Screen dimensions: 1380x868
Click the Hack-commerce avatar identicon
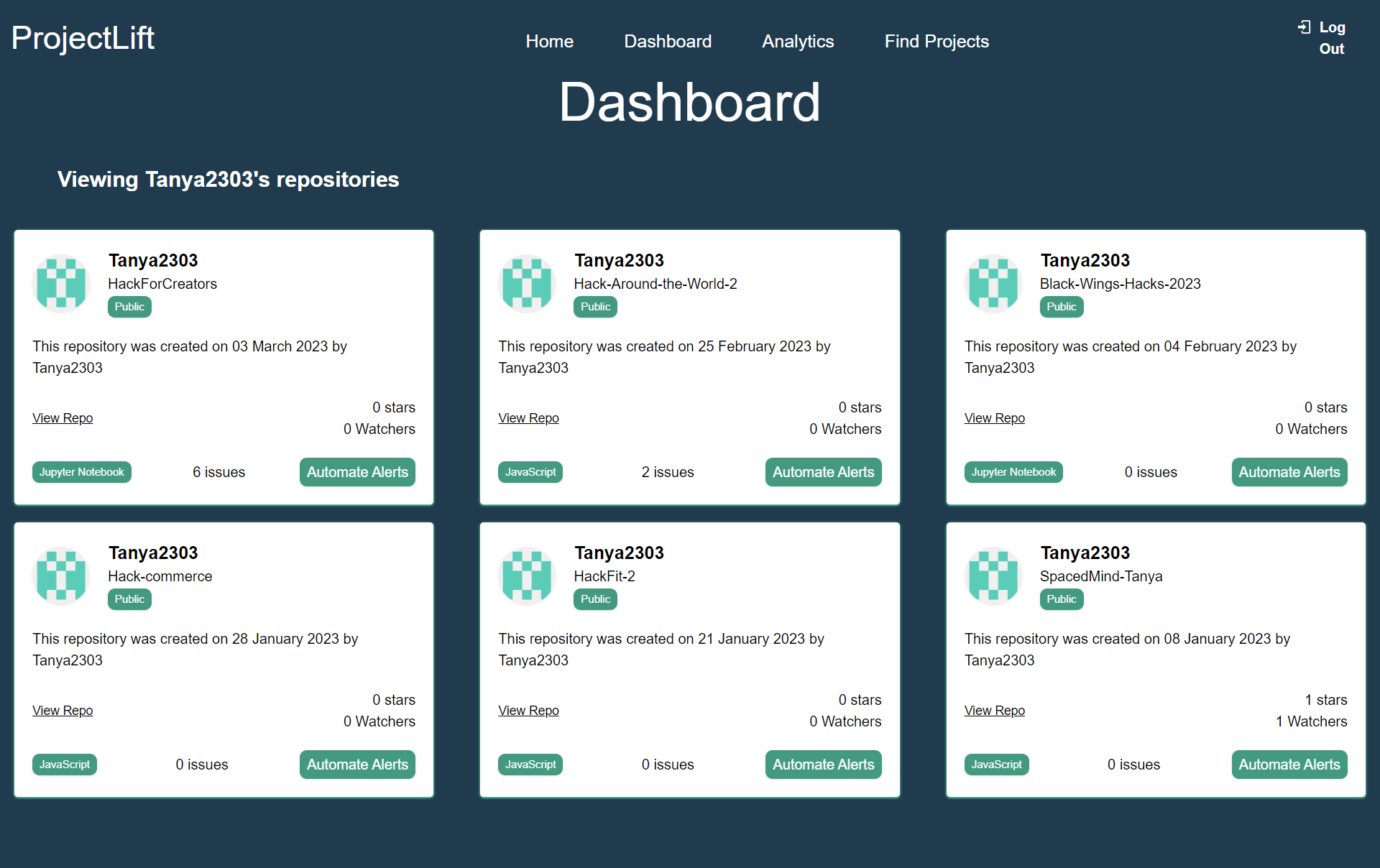61,576
